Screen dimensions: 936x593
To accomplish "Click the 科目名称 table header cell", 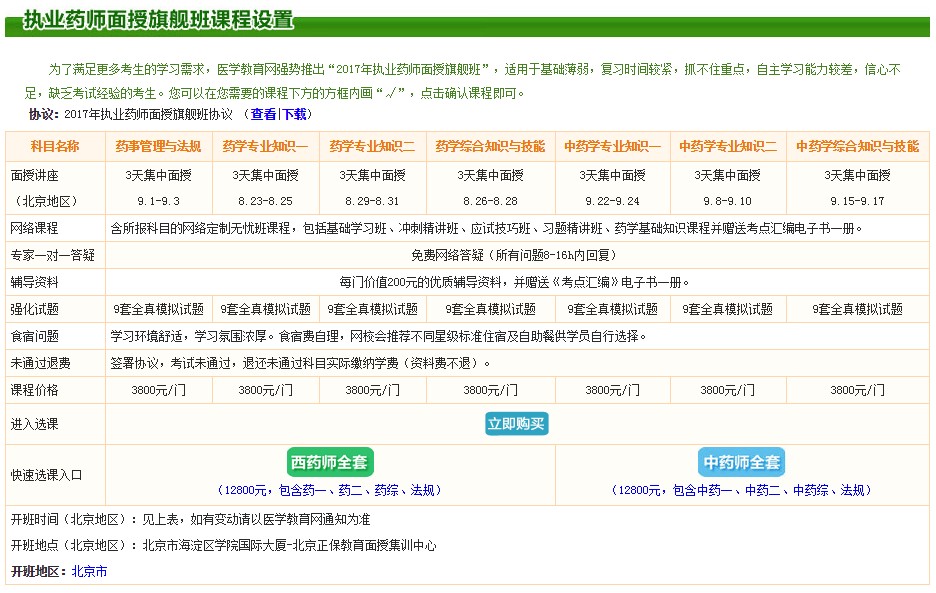I will (x=55, y=144).
